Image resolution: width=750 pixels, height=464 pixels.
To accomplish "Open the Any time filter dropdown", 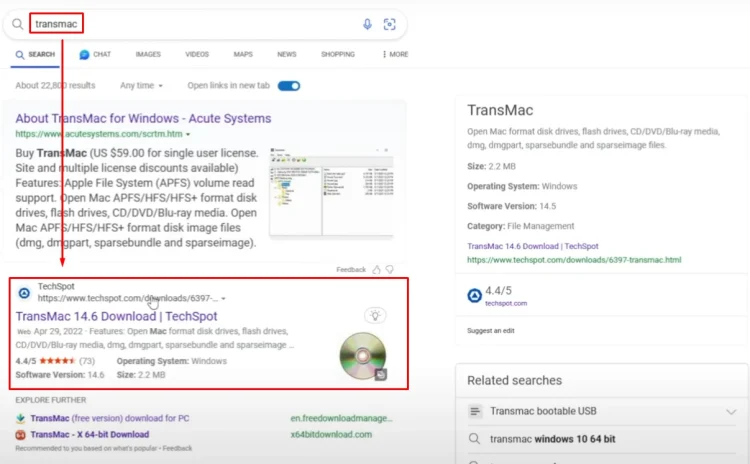I will coord(141,86).
